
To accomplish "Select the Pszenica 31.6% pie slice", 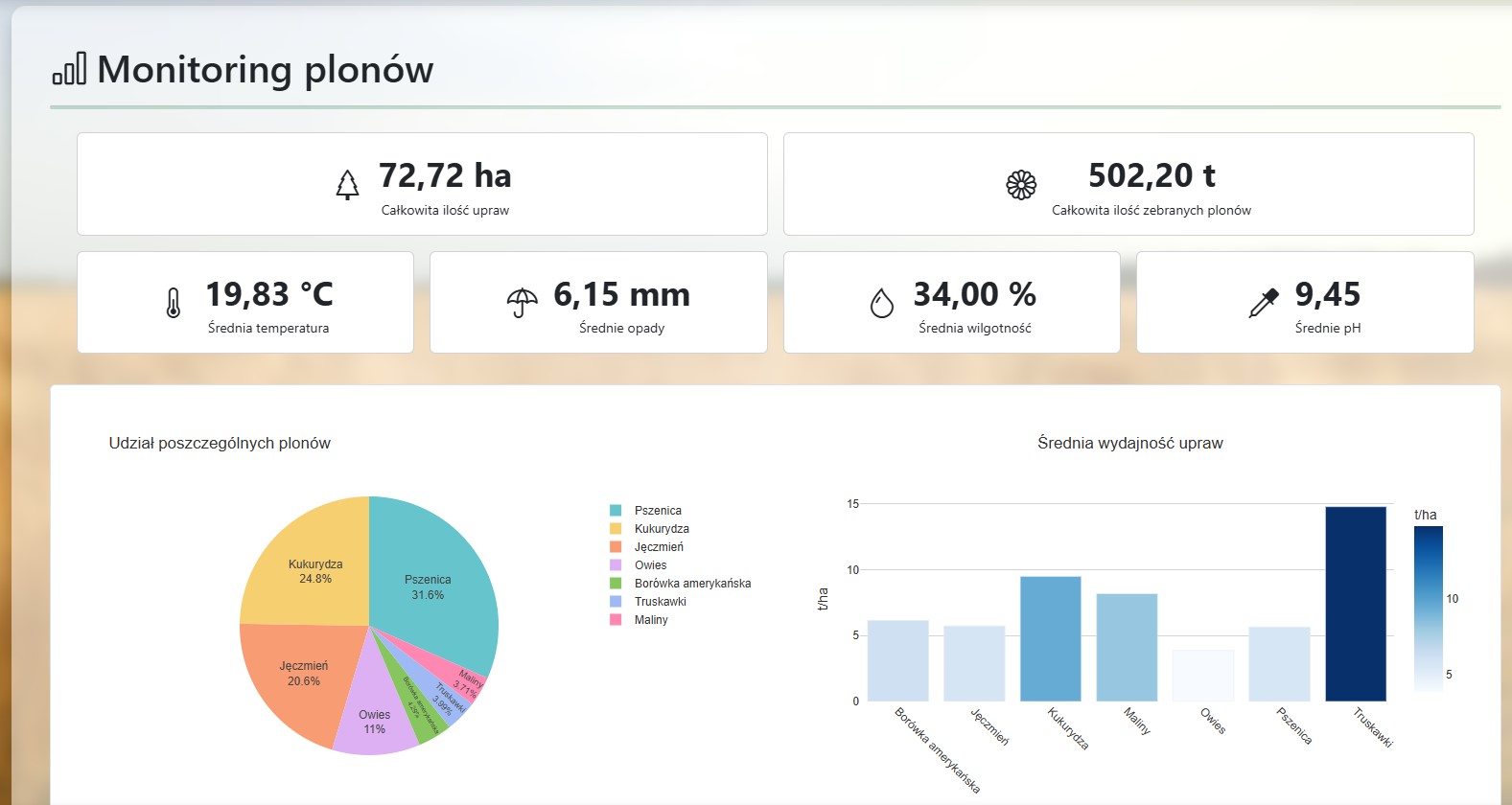I will pos(431,585).
